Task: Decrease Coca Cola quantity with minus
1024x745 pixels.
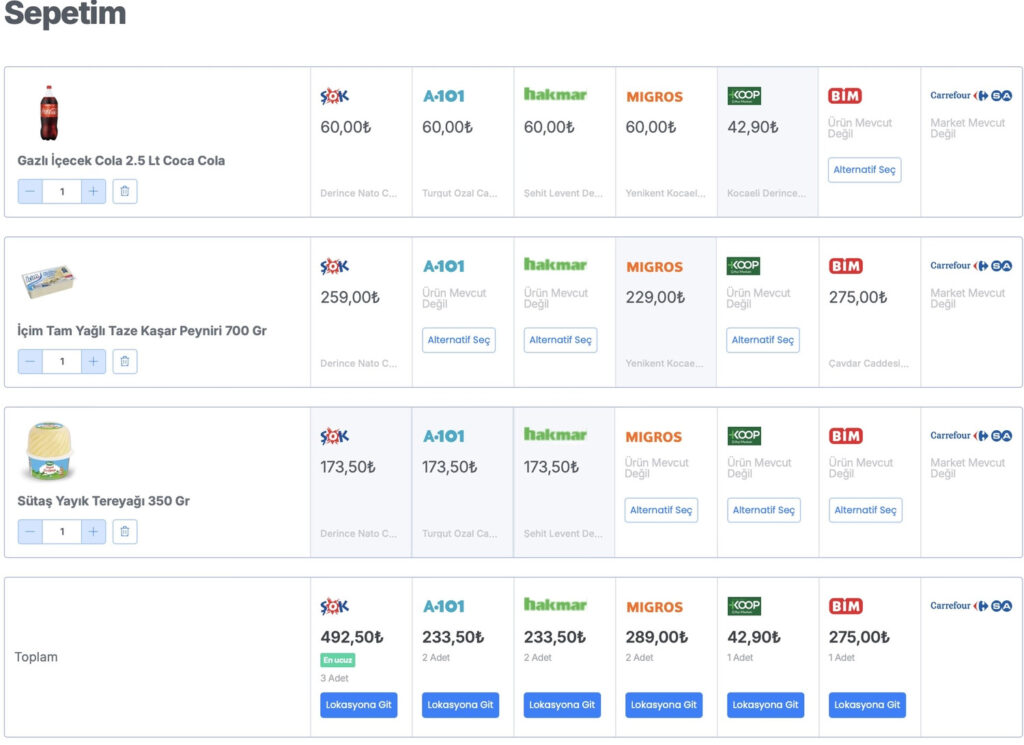Action: tap(30, 191)
